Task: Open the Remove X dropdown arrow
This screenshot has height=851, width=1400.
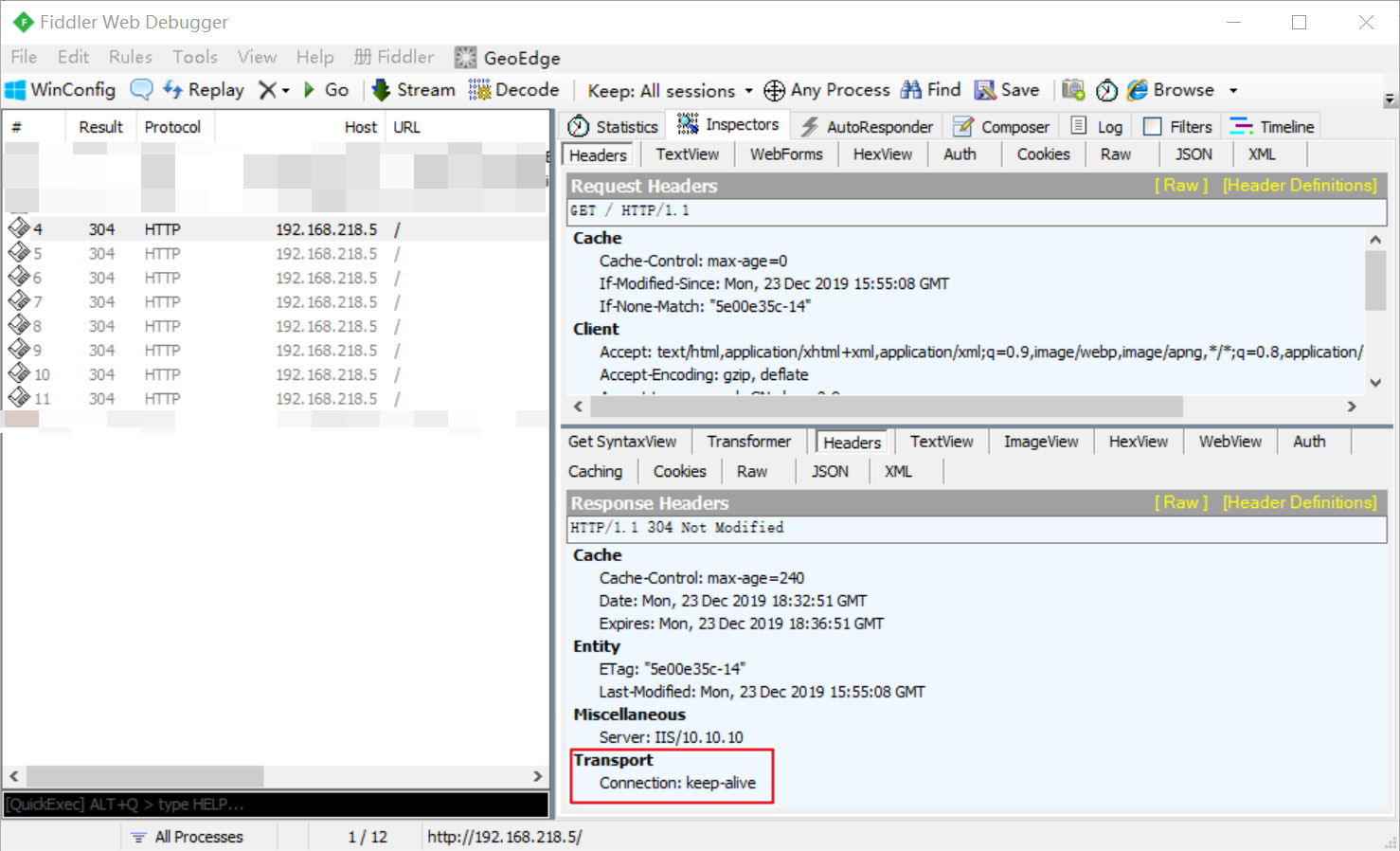Action: click(285, 91)
